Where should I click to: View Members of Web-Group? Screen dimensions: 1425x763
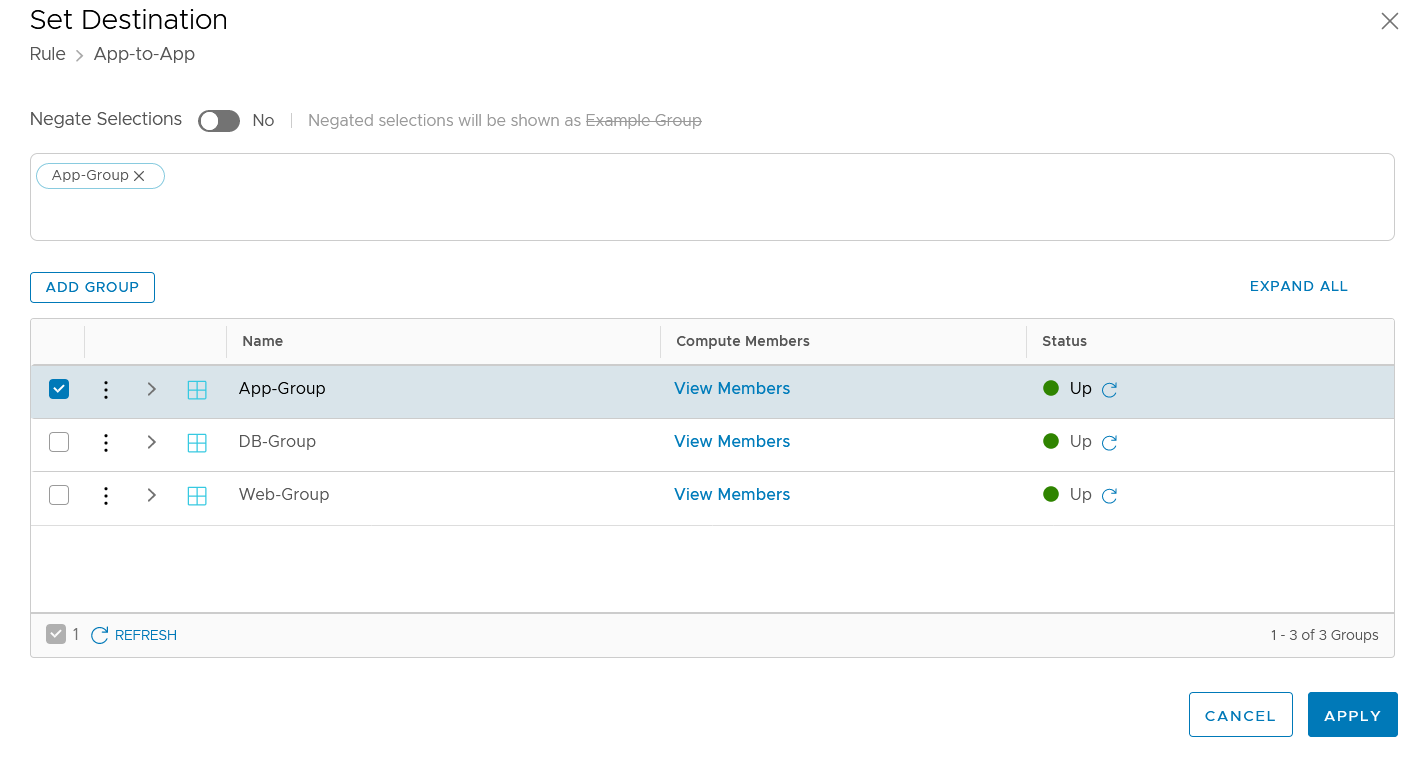point(732,495)
